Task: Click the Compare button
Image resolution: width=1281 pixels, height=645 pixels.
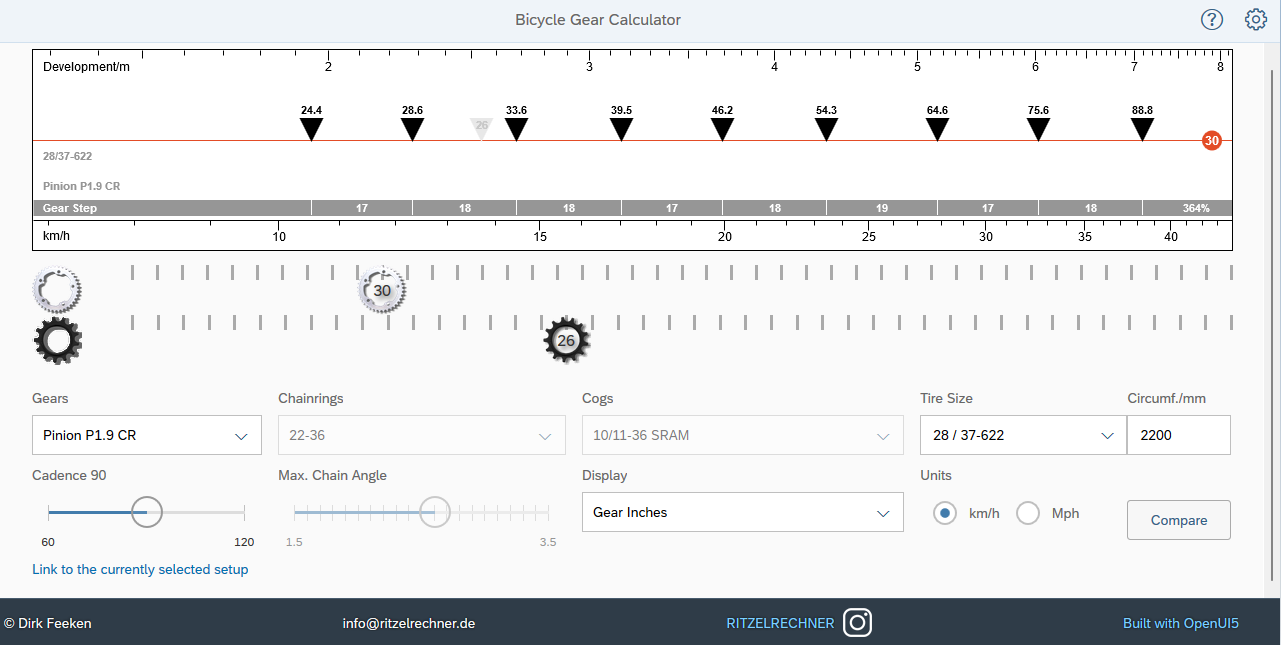Action: click(x=1179, y=520)
